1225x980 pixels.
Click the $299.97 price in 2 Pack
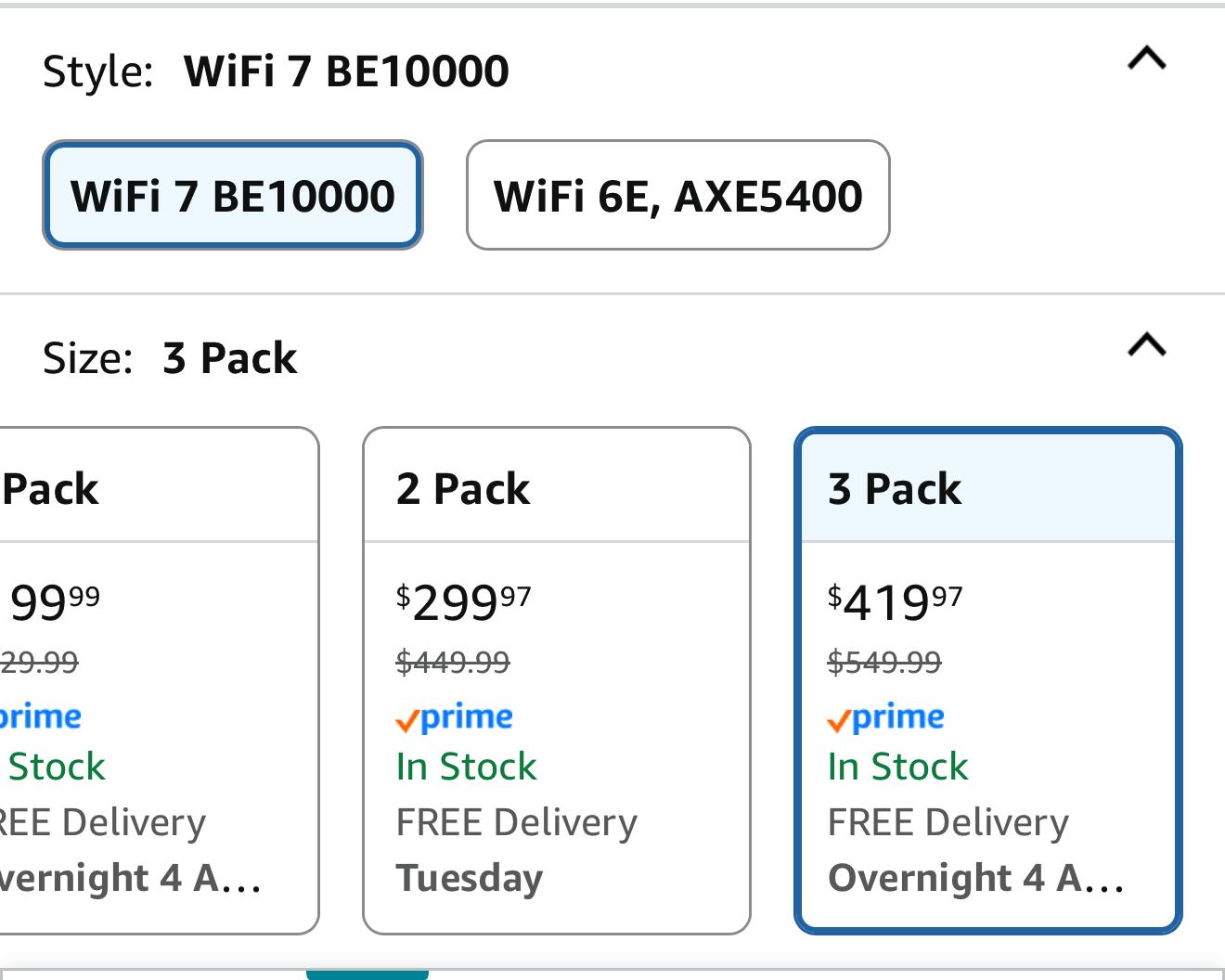(463, 603)
